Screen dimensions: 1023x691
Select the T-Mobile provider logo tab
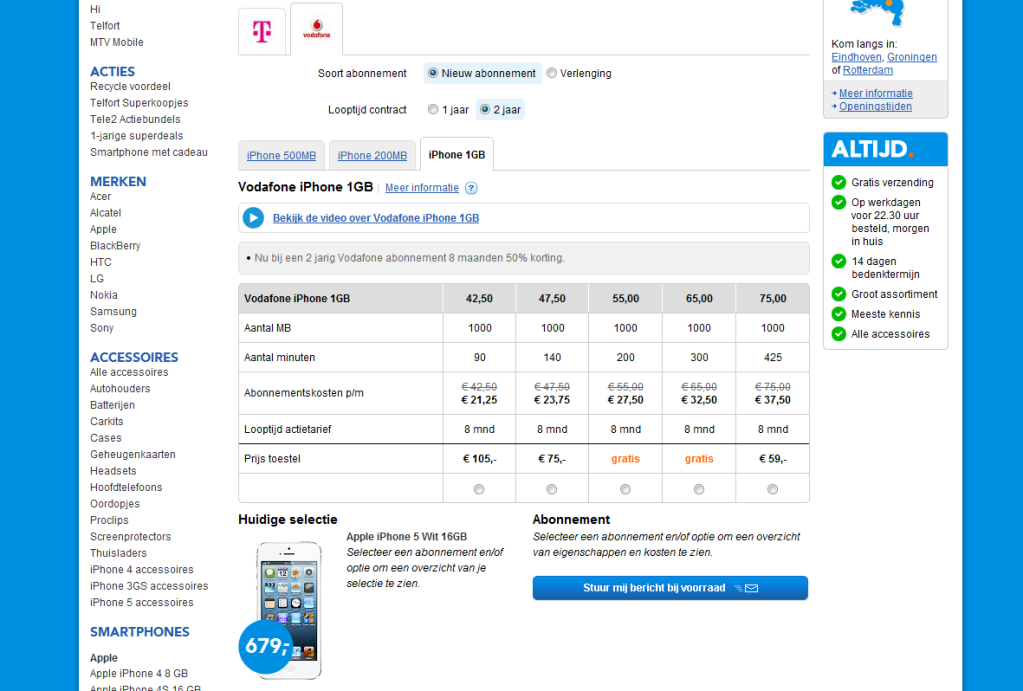tap(262, 31)
